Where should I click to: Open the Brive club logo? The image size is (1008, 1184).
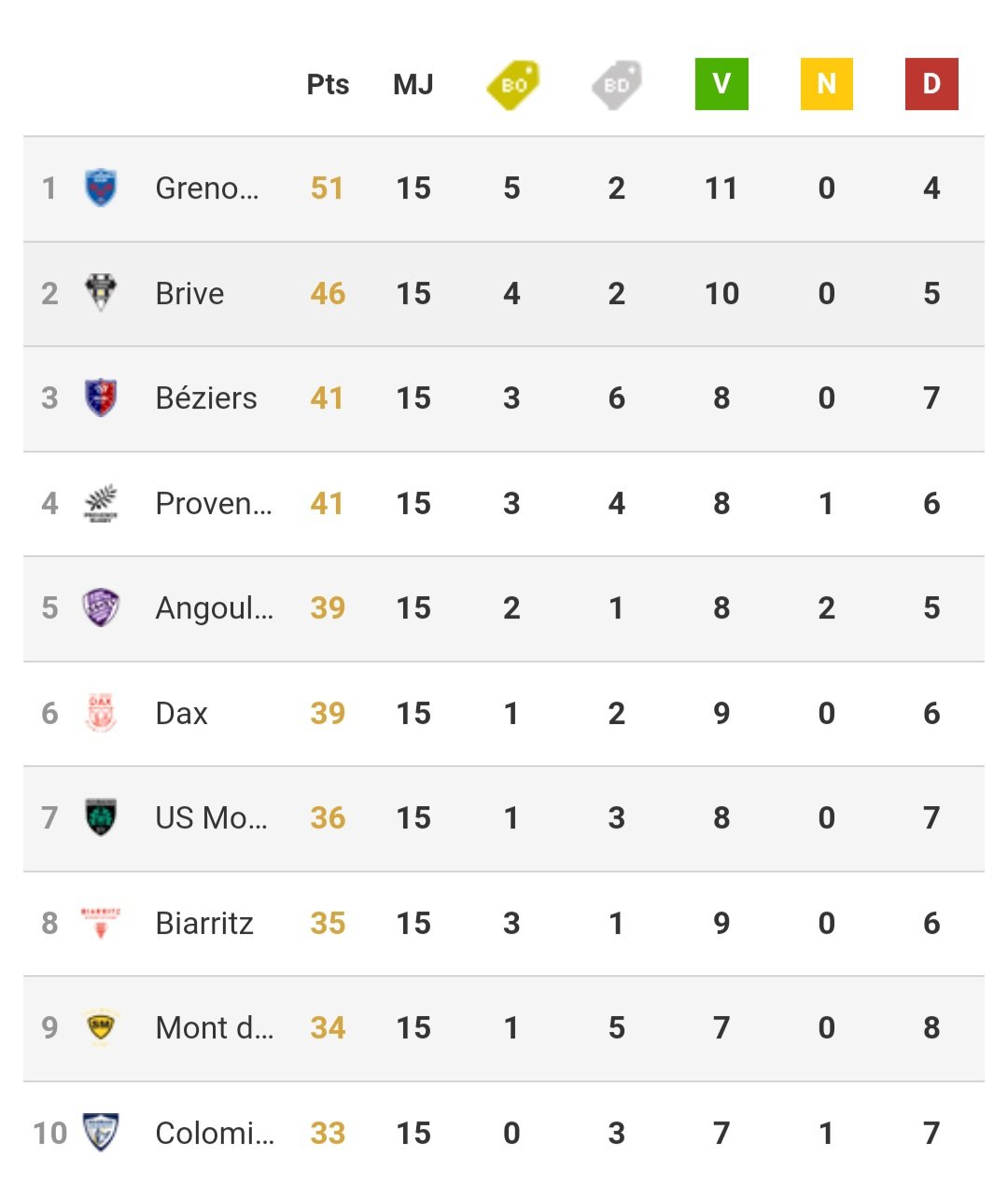coord(100,293)
